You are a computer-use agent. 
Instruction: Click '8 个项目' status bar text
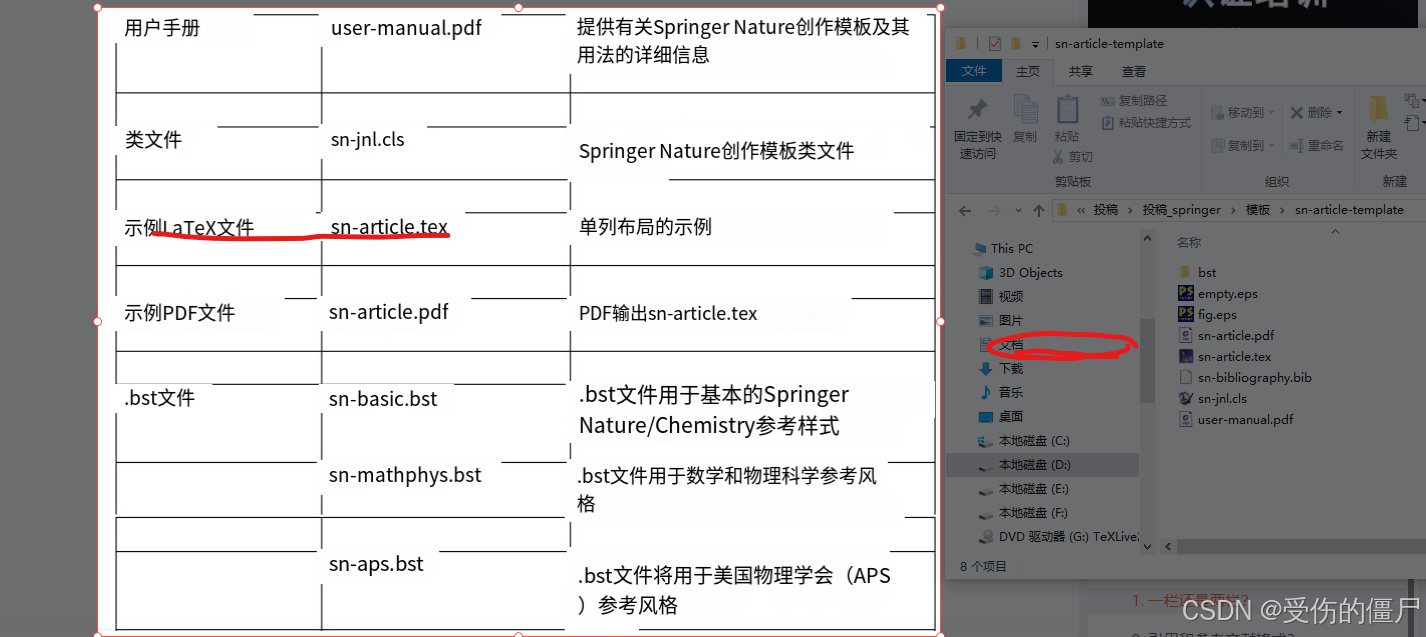pos(984,566)
